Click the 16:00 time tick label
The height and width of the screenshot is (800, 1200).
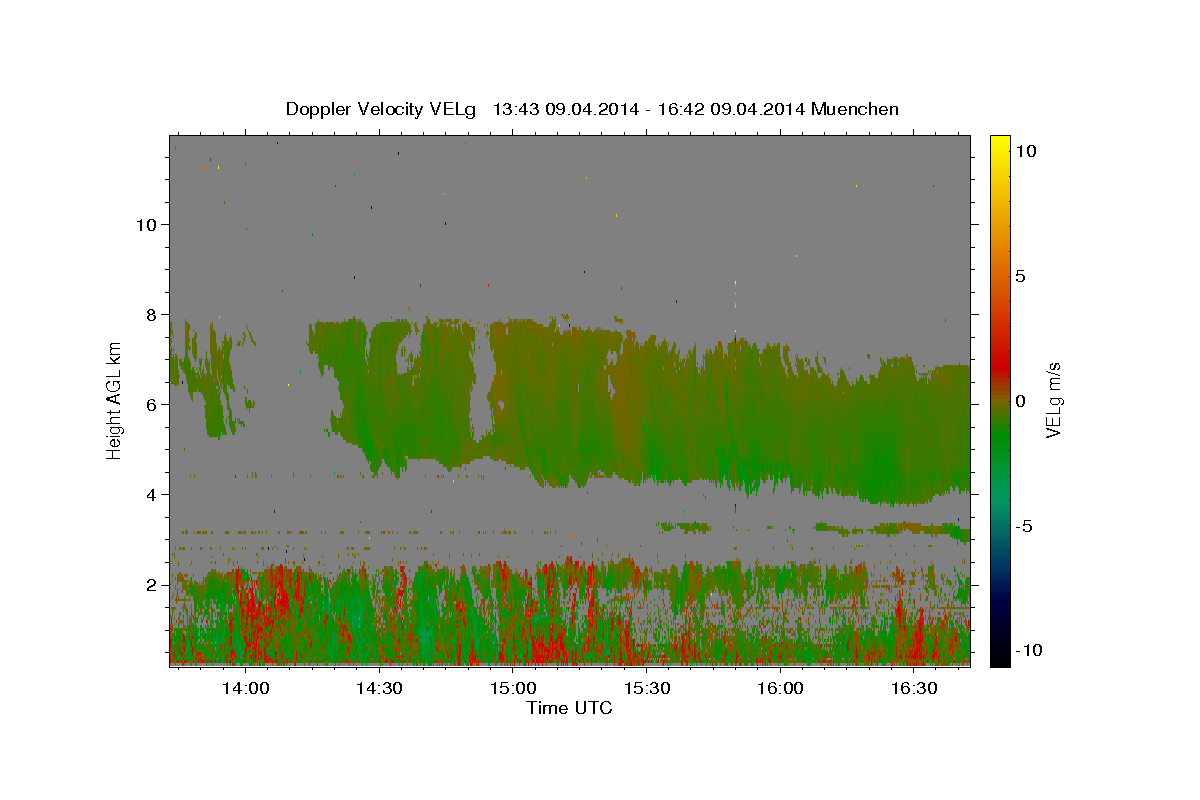click(780, 689)
